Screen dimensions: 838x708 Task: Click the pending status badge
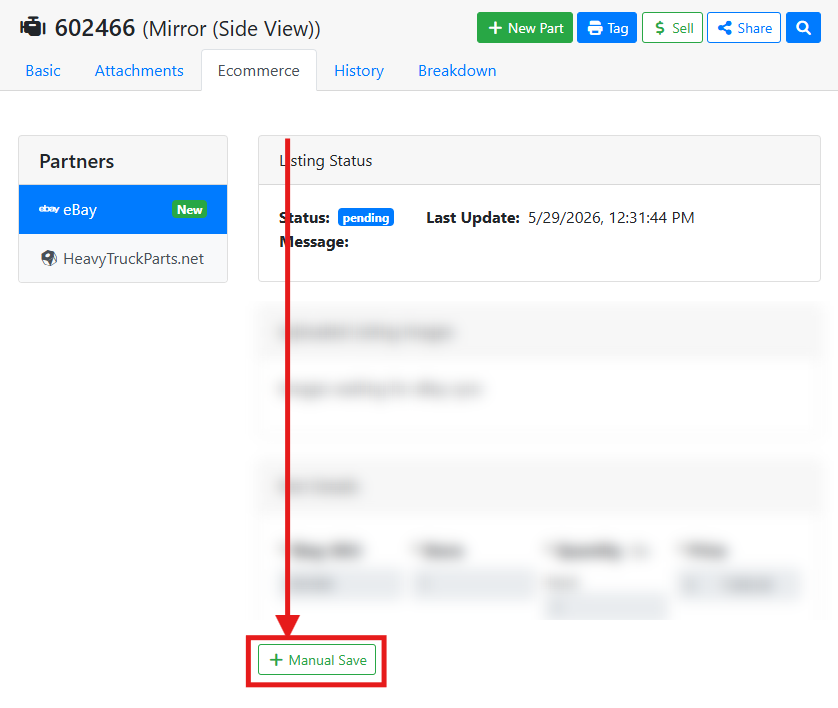point(366,217)
